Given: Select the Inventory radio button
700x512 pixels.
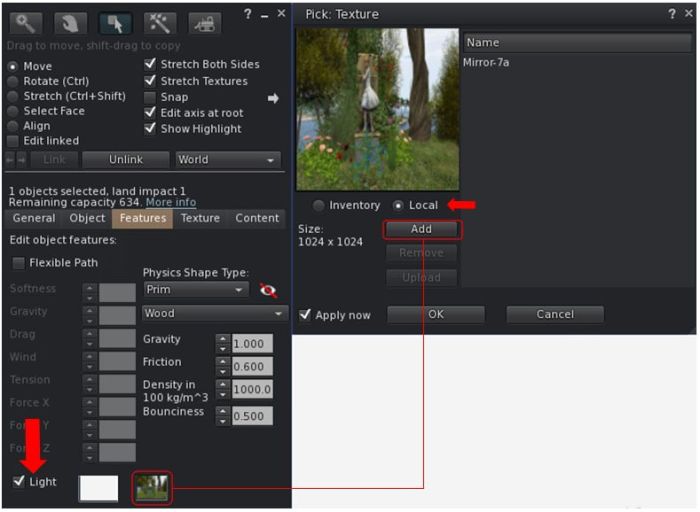Looking at the screenshot, I should click(x=319, y=206).
